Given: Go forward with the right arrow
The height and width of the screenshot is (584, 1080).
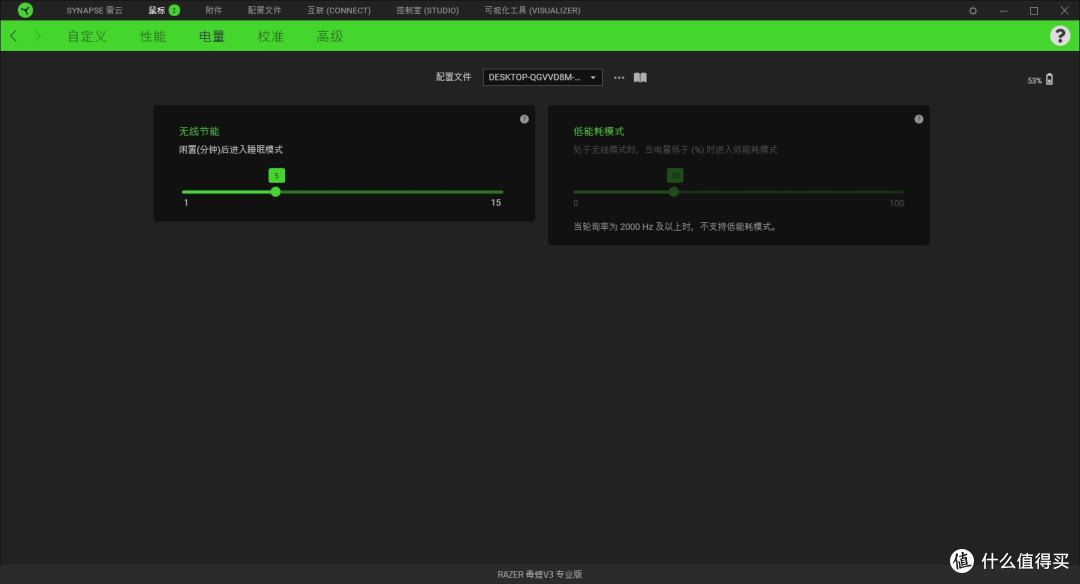Looking at the screenshot, I should (x=38, y=36).
